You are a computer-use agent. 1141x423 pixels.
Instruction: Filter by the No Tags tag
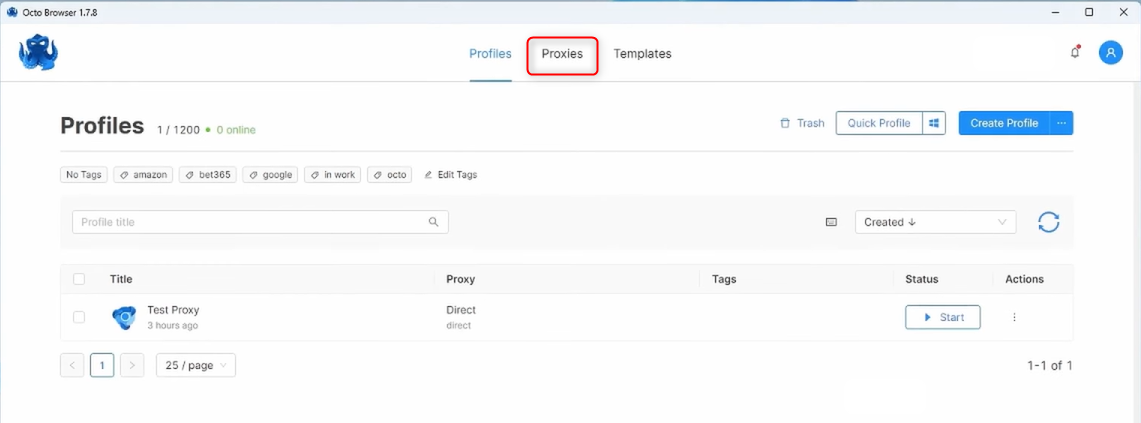pyautogui.click(x=84, y=175)
